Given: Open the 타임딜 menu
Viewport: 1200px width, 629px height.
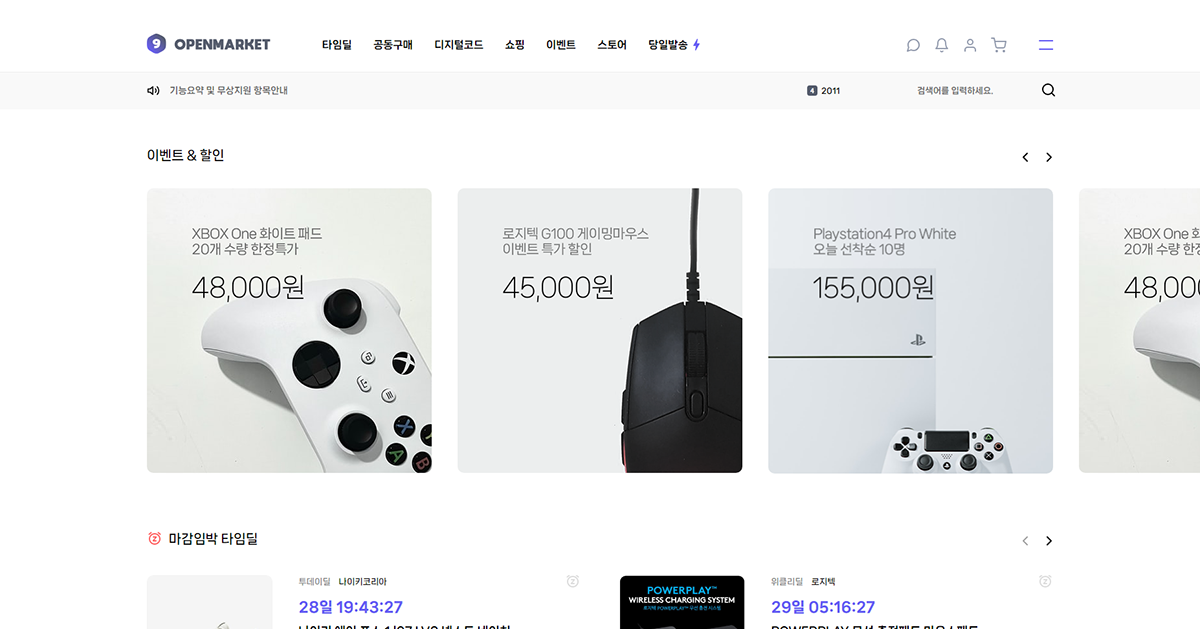Looking at the screenshot, I should (x=337, y=45).
